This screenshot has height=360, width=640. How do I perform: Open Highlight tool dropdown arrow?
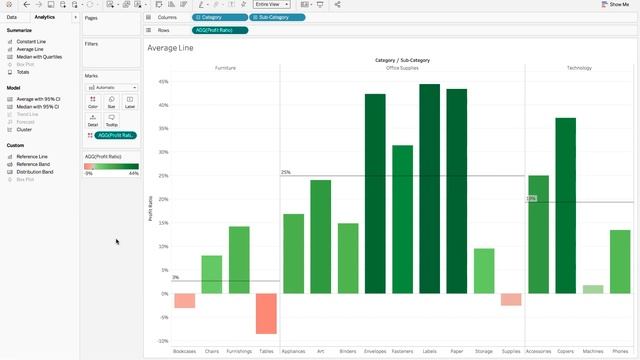click(208, 5)
